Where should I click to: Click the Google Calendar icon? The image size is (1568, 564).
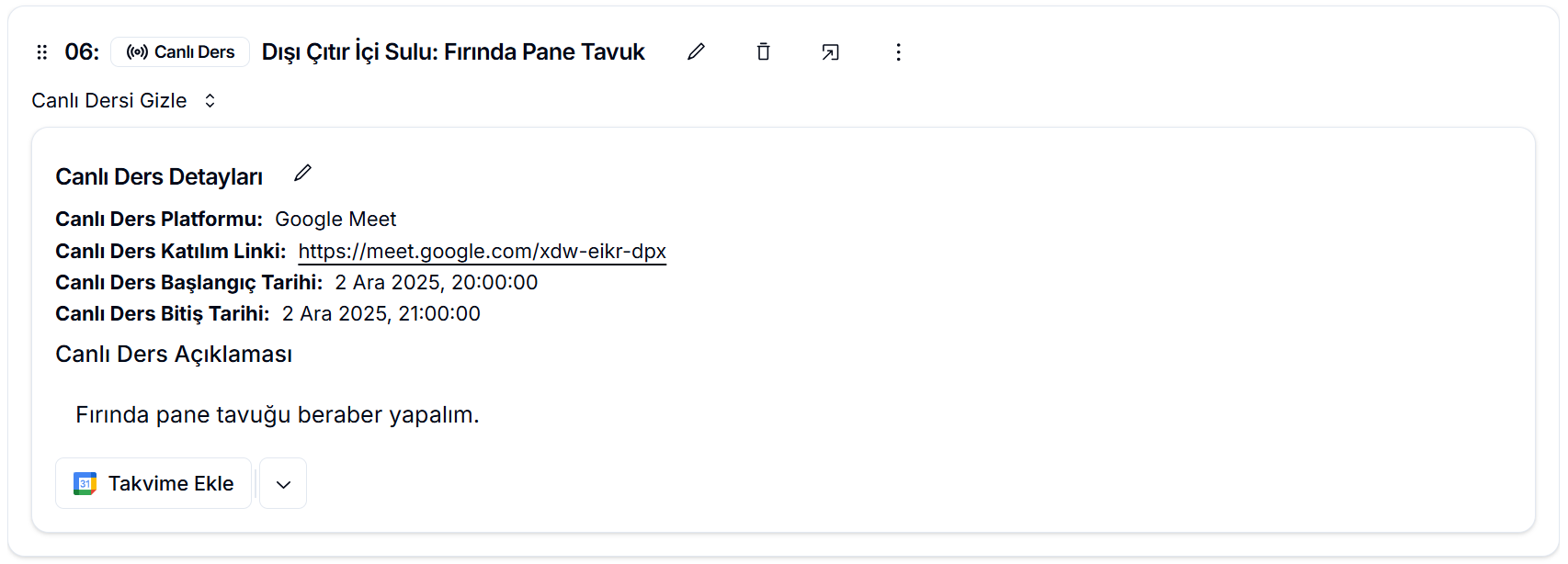tap(85, 483)
